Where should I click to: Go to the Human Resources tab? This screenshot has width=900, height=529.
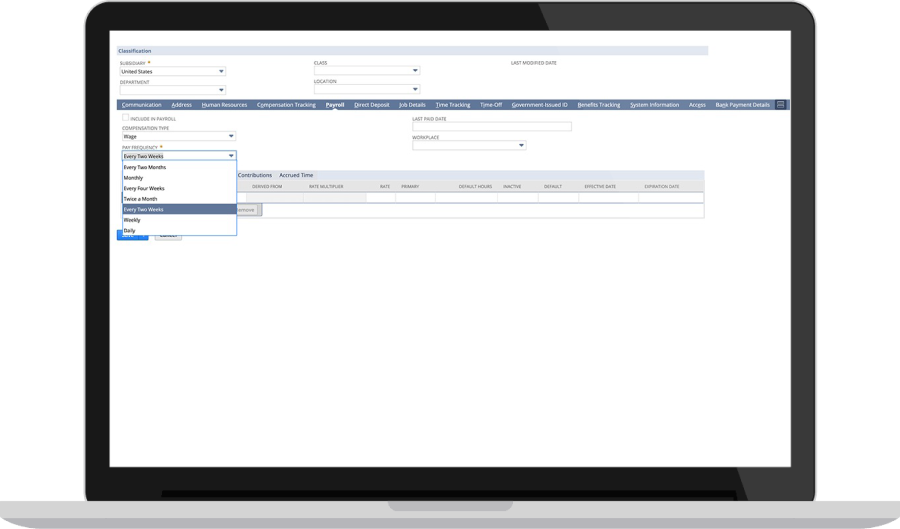click(224, 105)
